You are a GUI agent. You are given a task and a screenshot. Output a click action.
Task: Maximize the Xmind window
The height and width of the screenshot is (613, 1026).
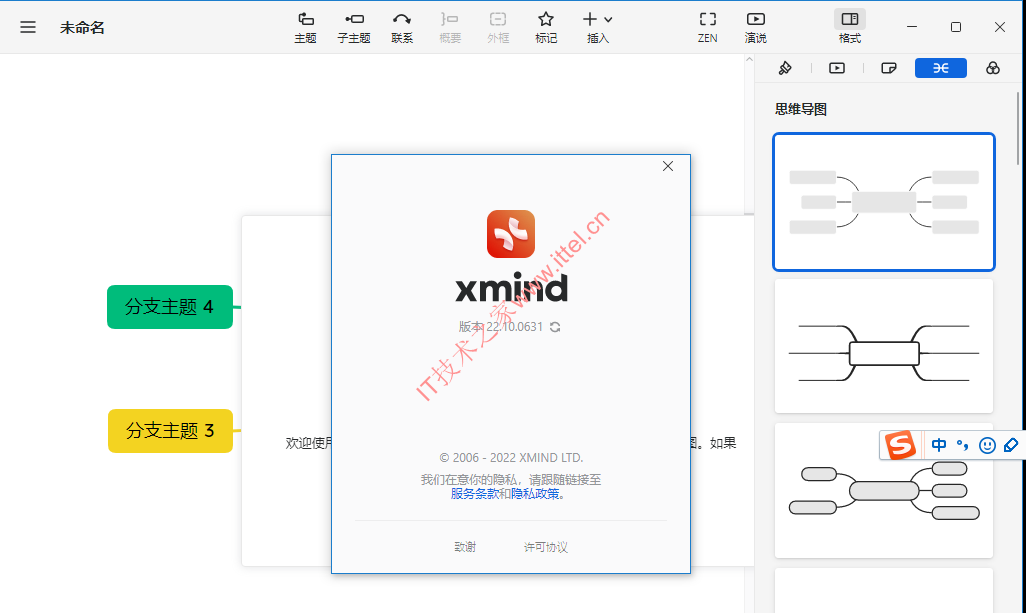click(956, 27)
